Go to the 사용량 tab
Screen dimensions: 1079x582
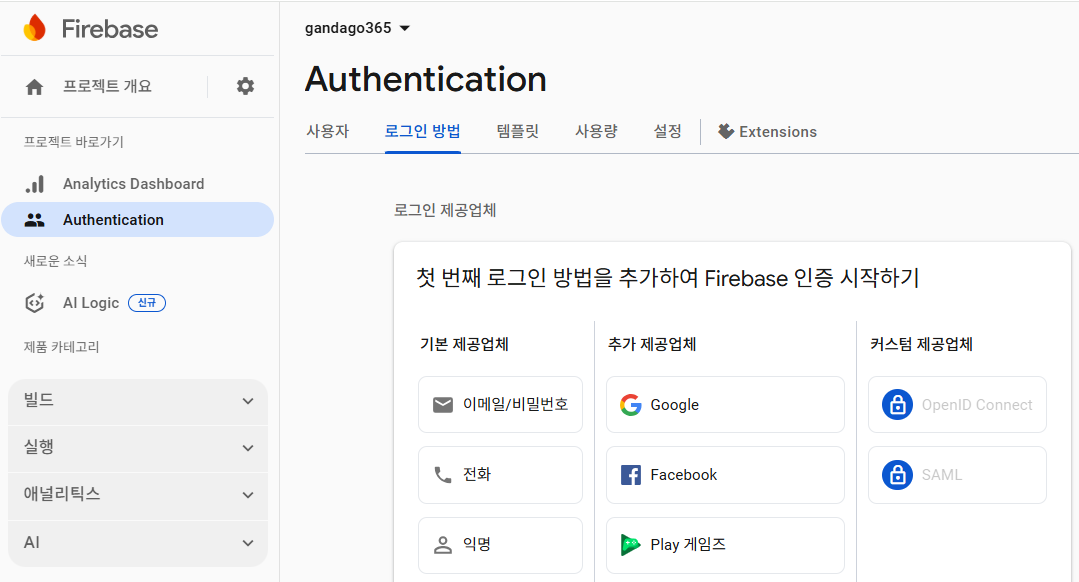coord(596,131)
